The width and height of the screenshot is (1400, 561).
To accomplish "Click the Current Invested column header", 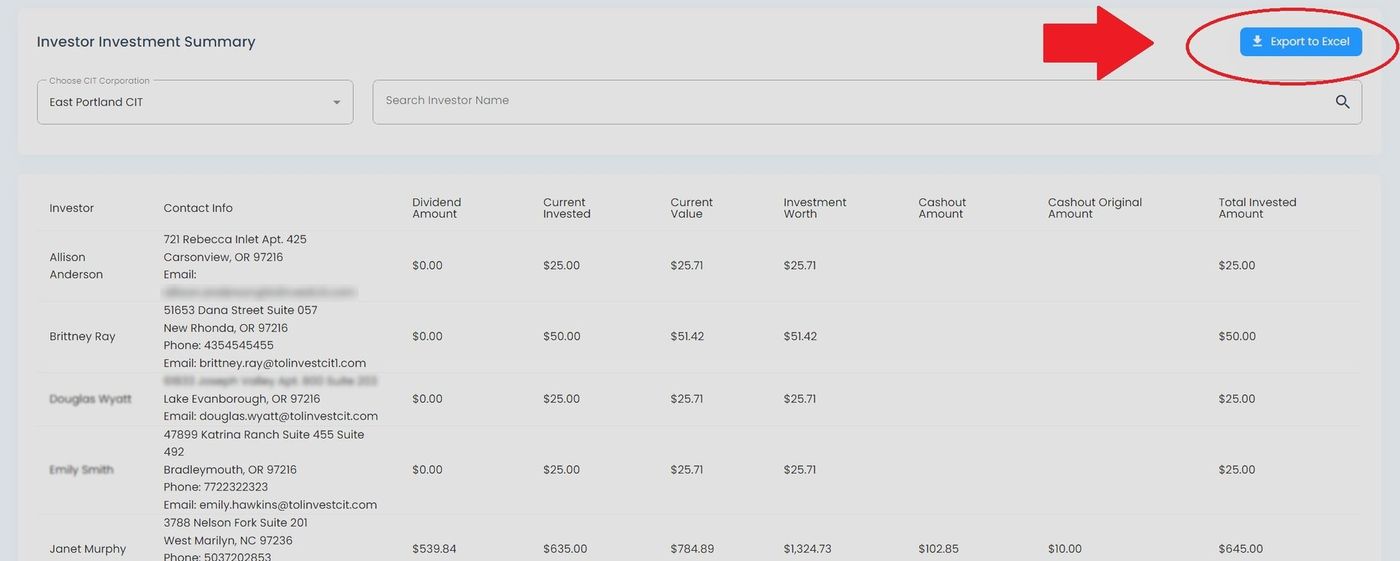I will point(567,208).
